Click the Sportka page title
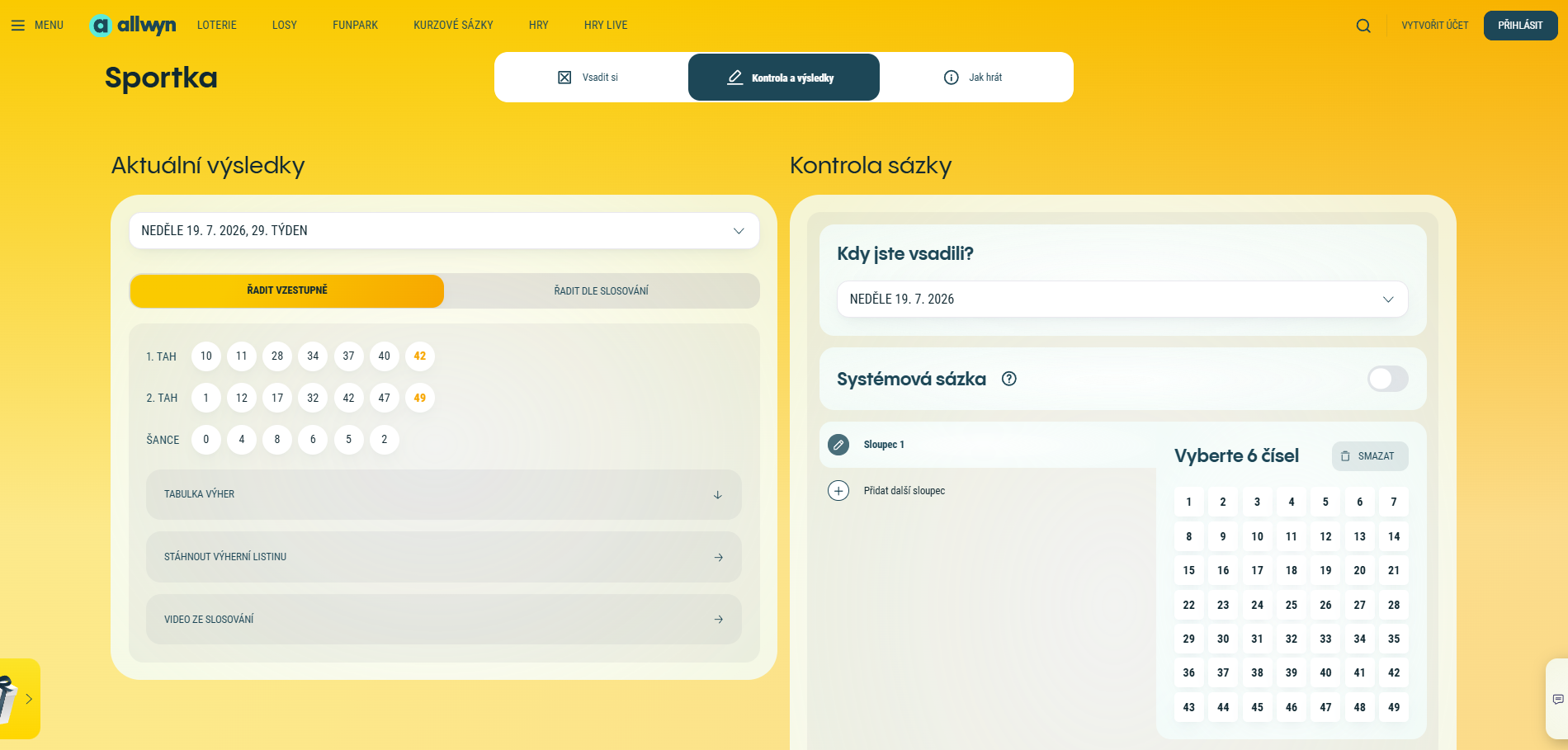 tap(161, 78)
